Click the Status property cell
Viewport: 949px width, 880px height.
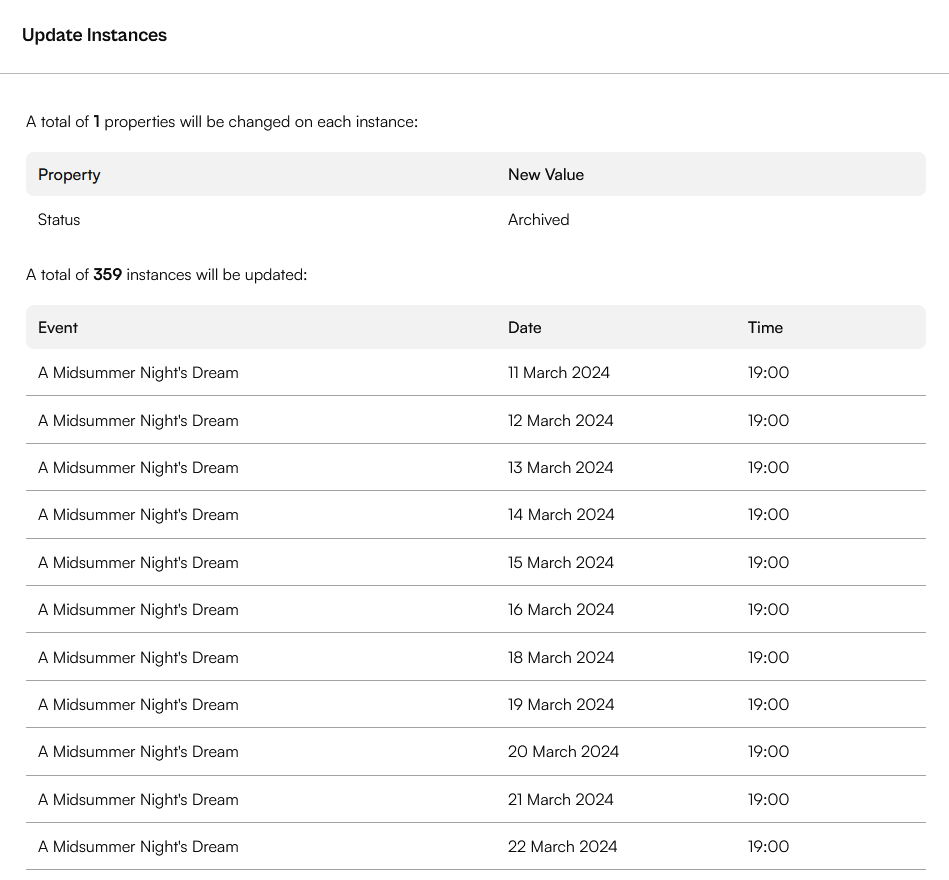pyautogui.click(x=59, y=220)
